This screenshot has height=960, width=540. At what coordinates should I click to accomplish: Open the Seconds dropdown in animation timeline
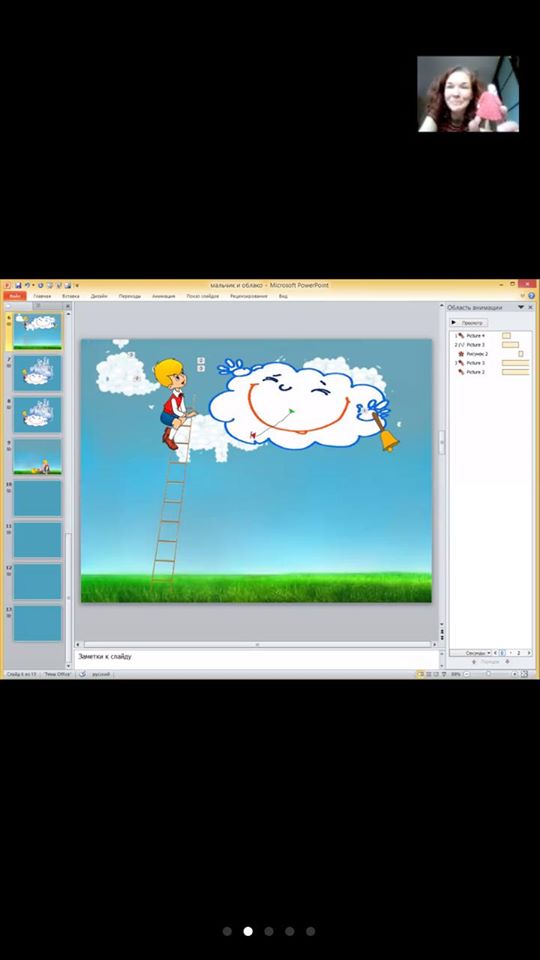coord(476,653)
